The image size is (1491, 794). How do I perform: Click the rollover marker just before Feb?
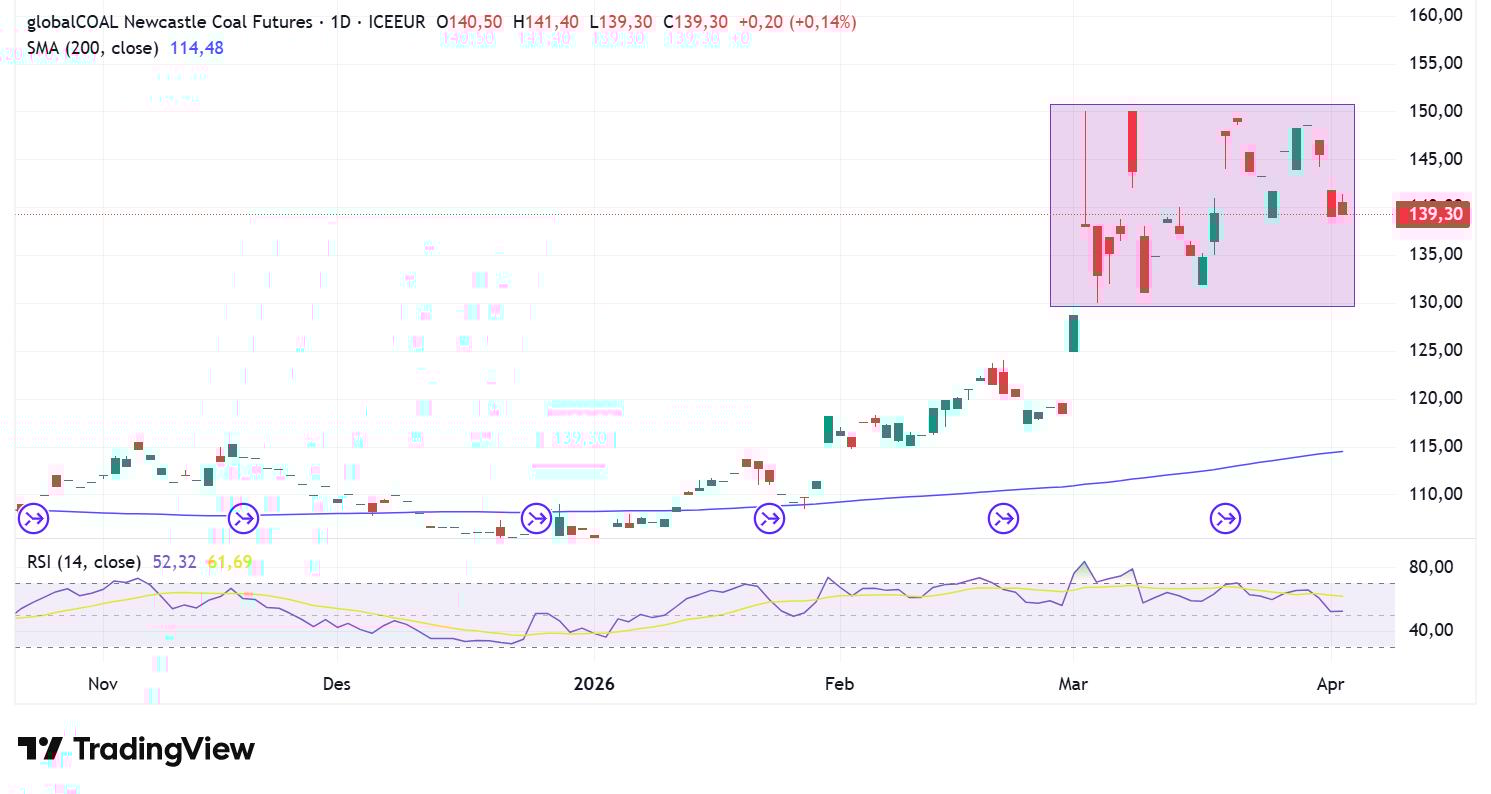pyautogui.click(x=769, y=518)
